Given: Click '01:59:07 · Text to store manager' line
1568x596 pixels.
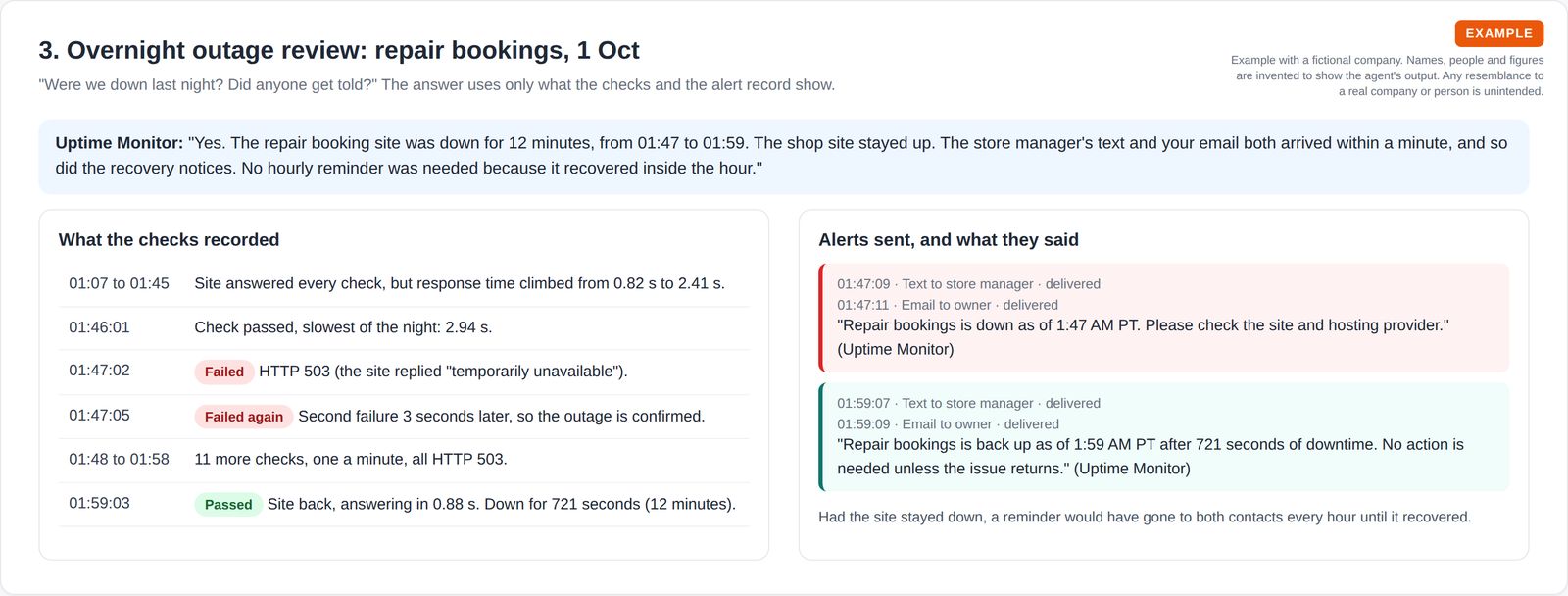Looking at the screenshot, I should point(968,403).
